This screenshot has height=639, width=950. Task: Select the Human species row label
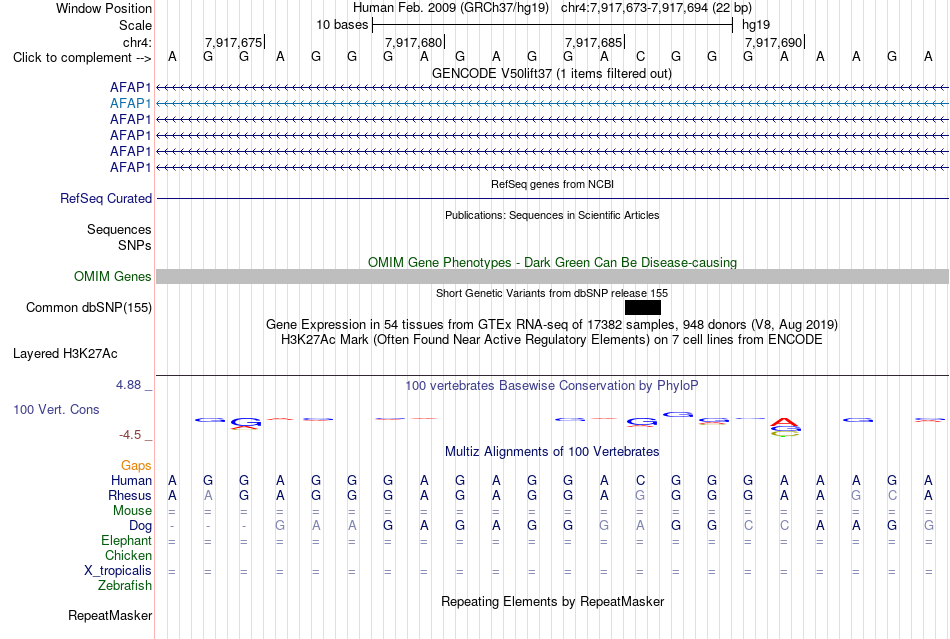point(131,481)
